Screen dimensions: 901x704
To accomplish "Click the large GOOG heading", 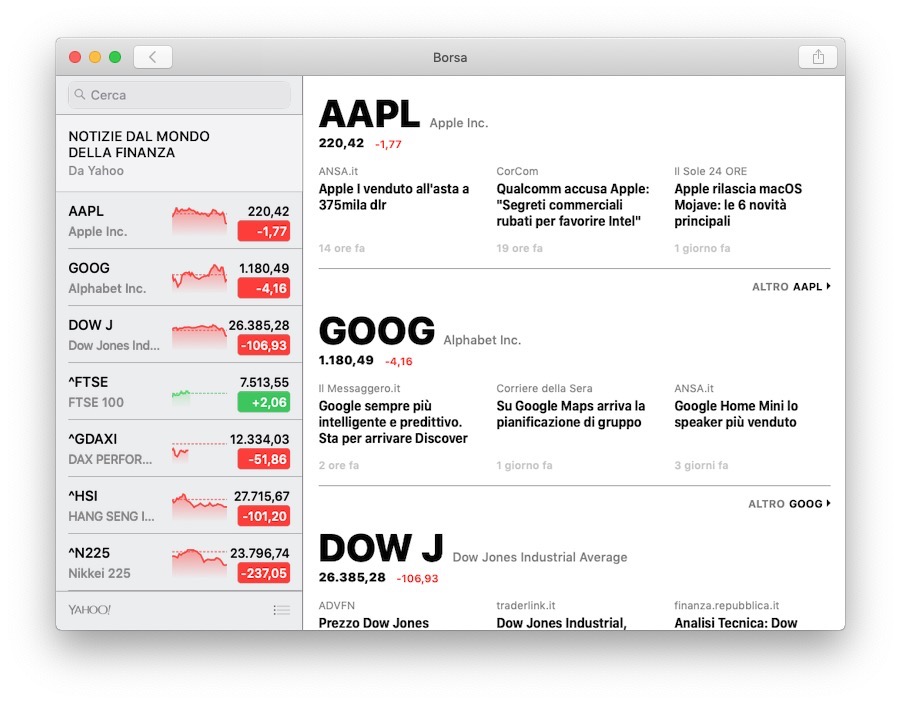I will (377, 332).
